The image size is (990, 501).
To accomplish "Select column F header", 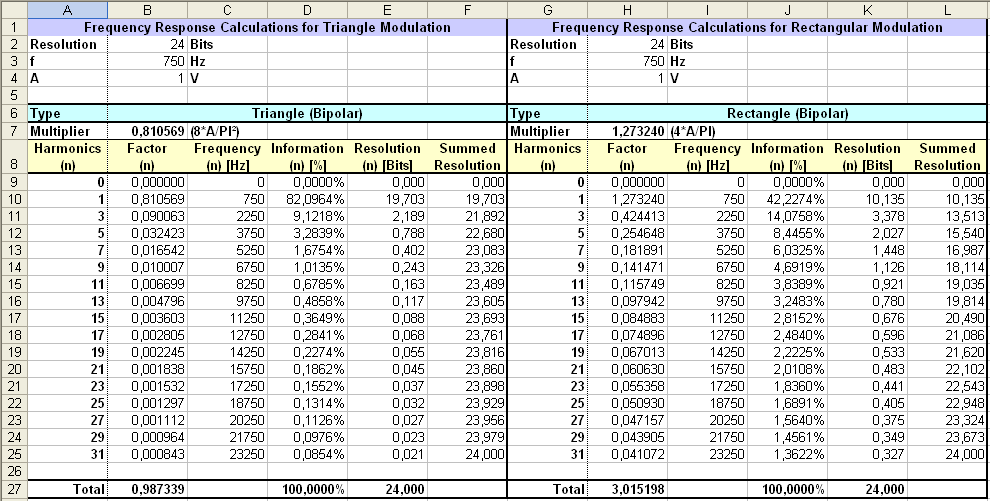I will pos(467,9).
